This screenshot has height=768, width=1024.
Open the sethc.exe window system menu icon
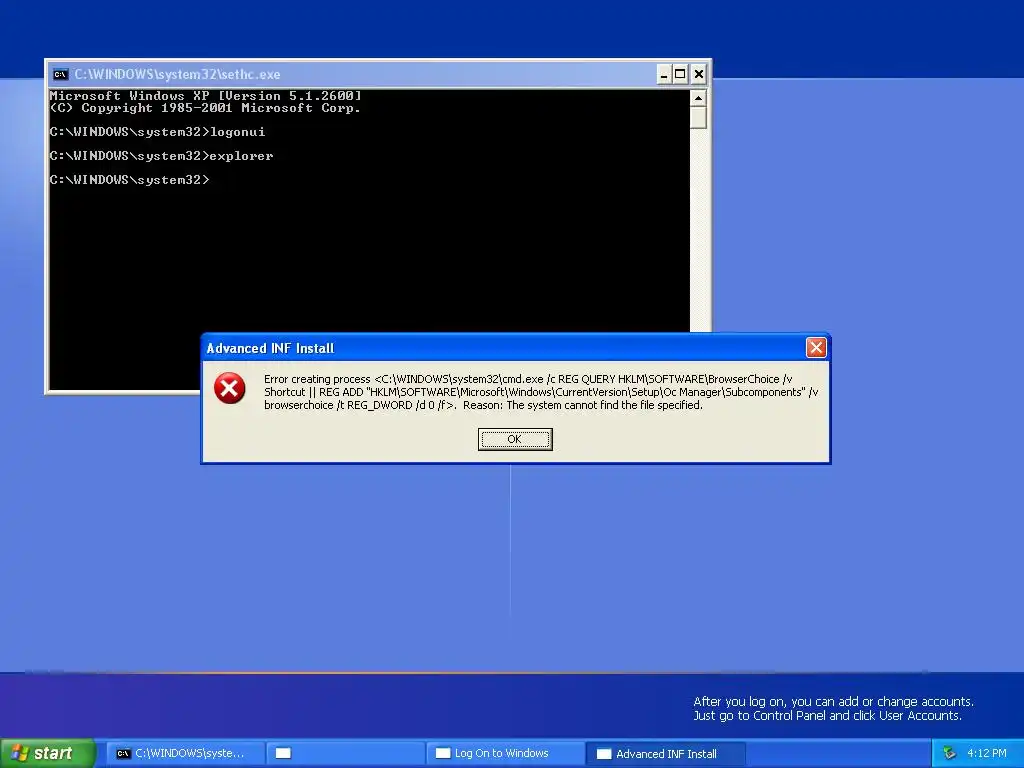coord(60,74)
